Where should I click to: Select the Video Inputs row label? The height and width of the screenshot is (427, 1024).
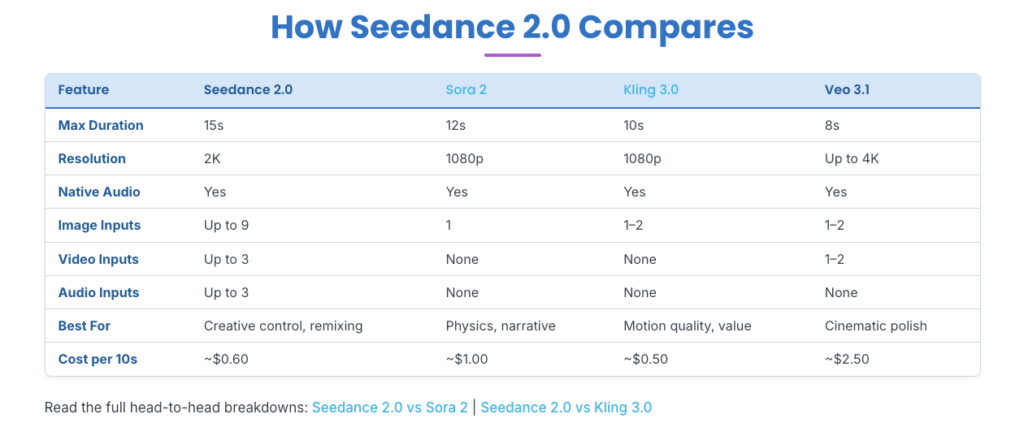coord(98,259)
